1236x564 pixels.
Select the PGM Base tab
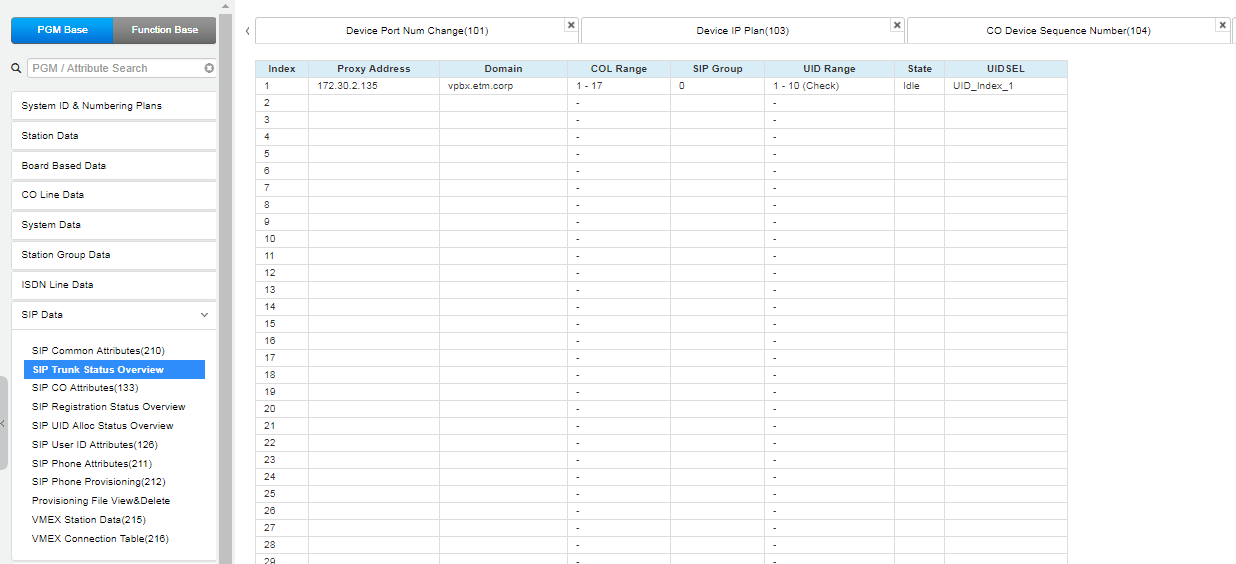[x=62, y=30]
